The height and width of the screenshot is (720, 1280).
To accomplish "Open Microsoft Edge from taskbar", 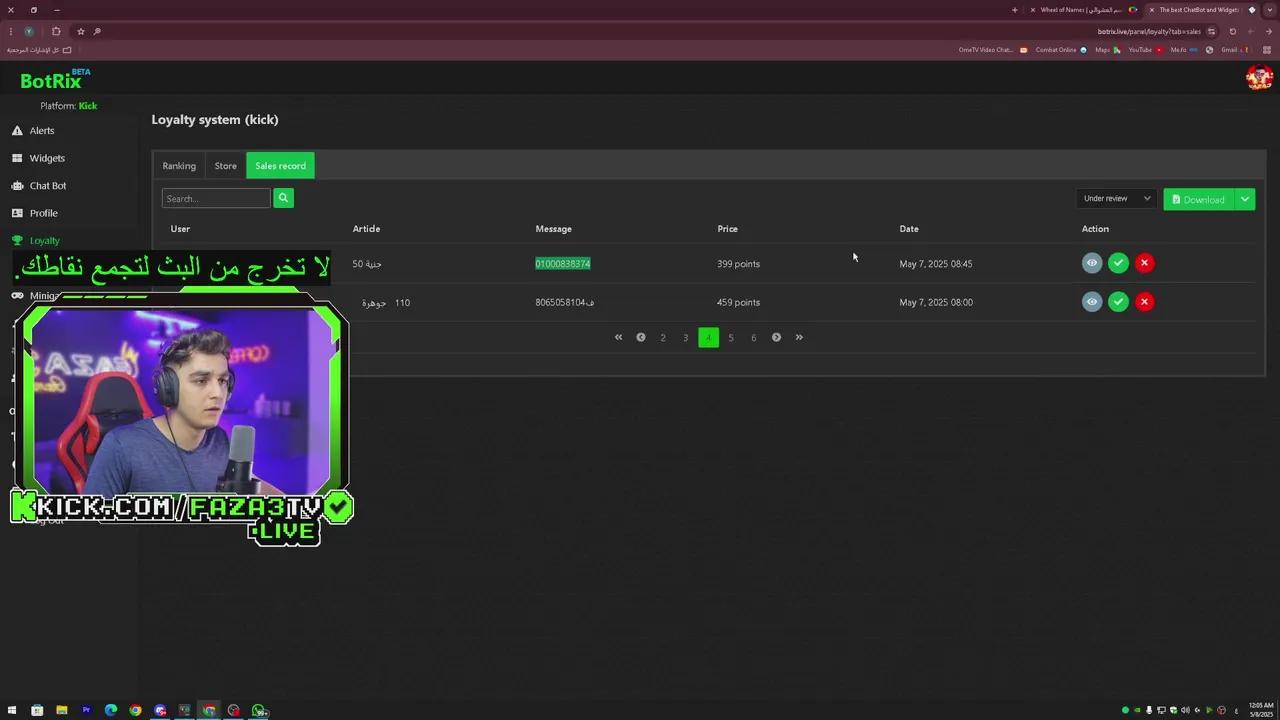I will coord(110,711).
